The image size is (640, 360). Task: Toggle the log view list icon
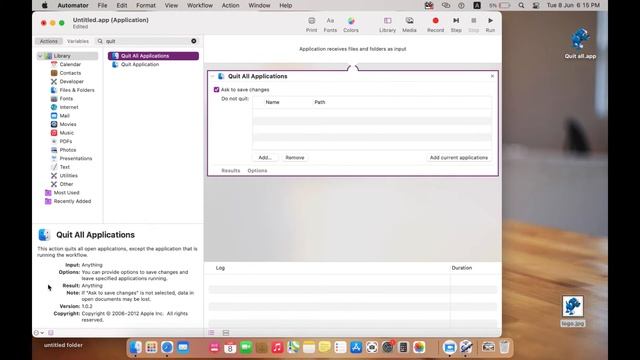click(x=211, y=333)
